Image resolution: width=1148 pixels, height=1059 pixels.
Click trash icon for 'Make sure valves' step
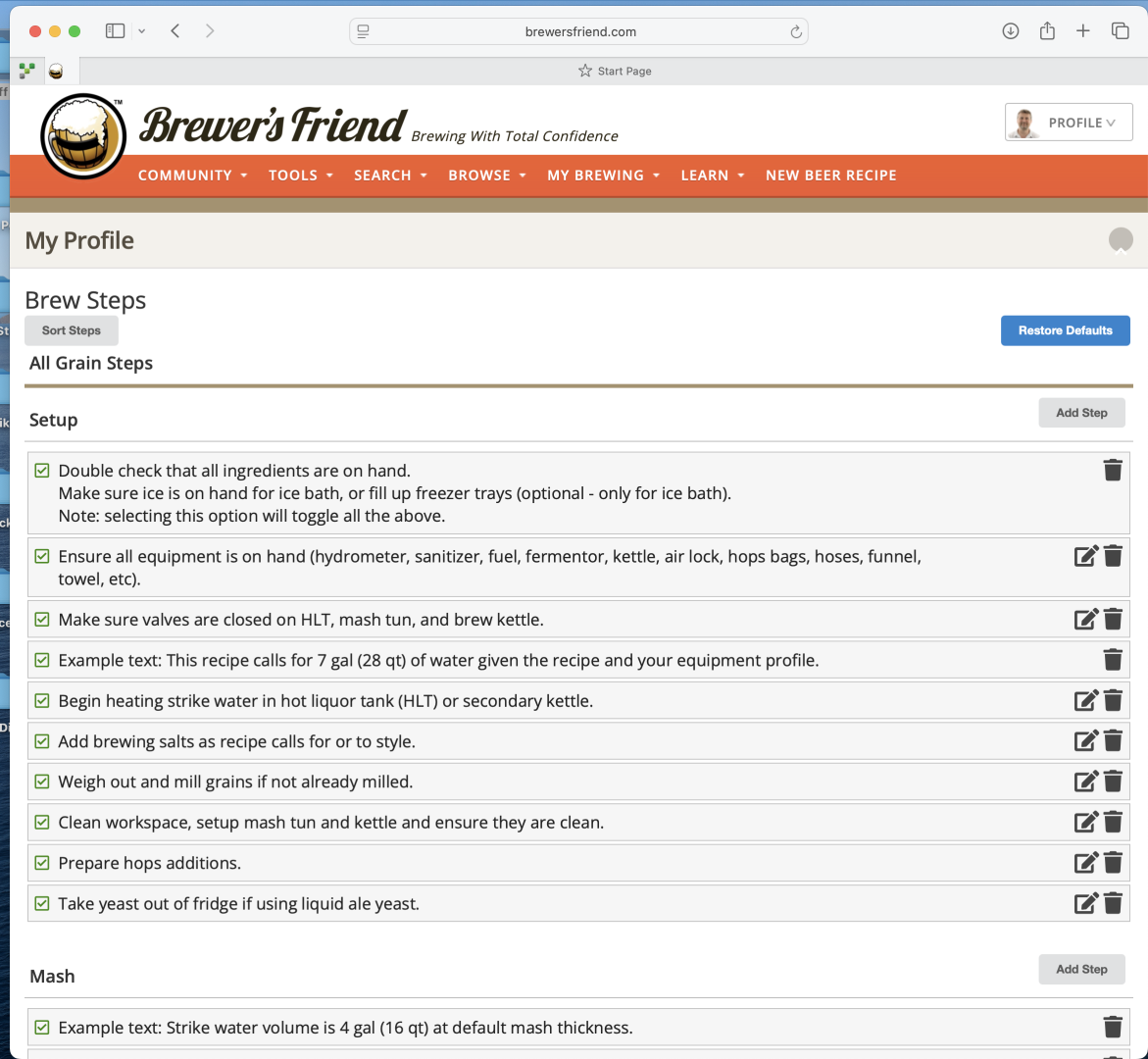(x=1113, y=620)
